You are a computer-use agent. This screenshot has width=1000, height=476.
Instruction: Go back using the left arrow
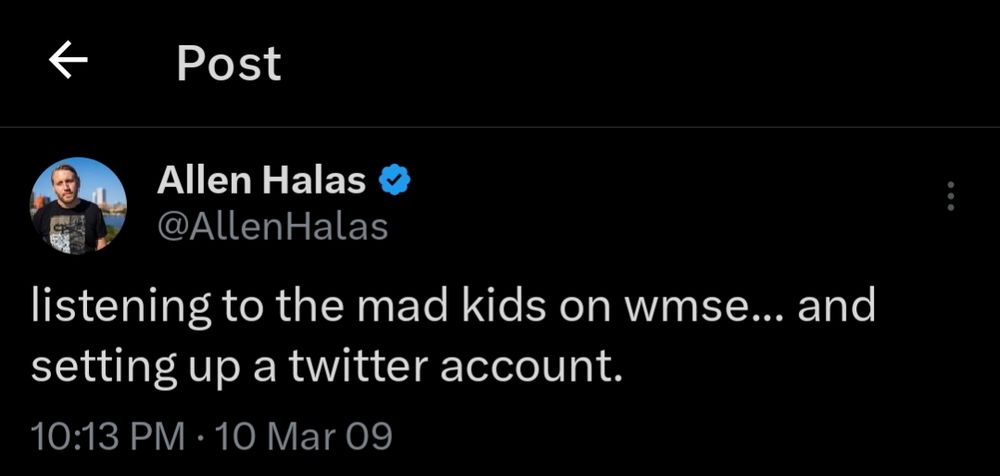(x=68, y=64)
